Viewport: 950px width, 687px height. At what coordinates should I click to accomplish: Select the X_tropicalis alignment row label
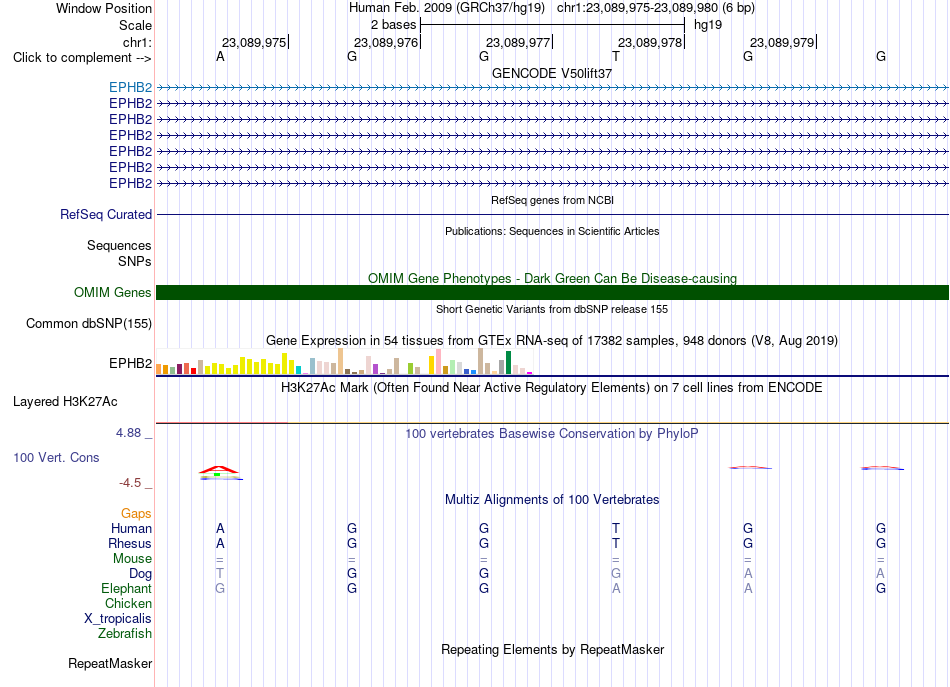(118, 619)
